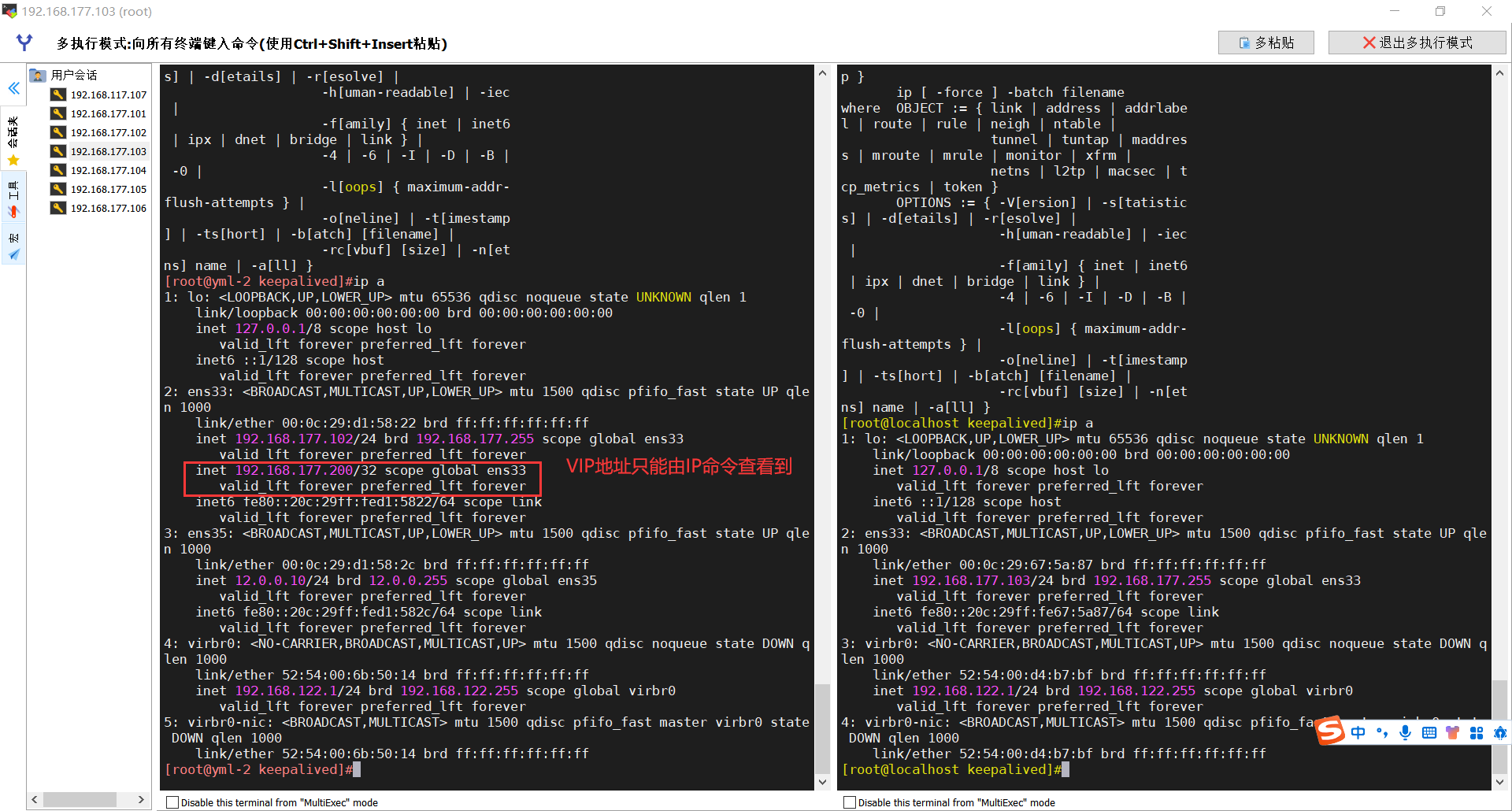Click the 多粘贴 multi-paste button
The image size is (1512, 811).
(x=1266, y=43)
